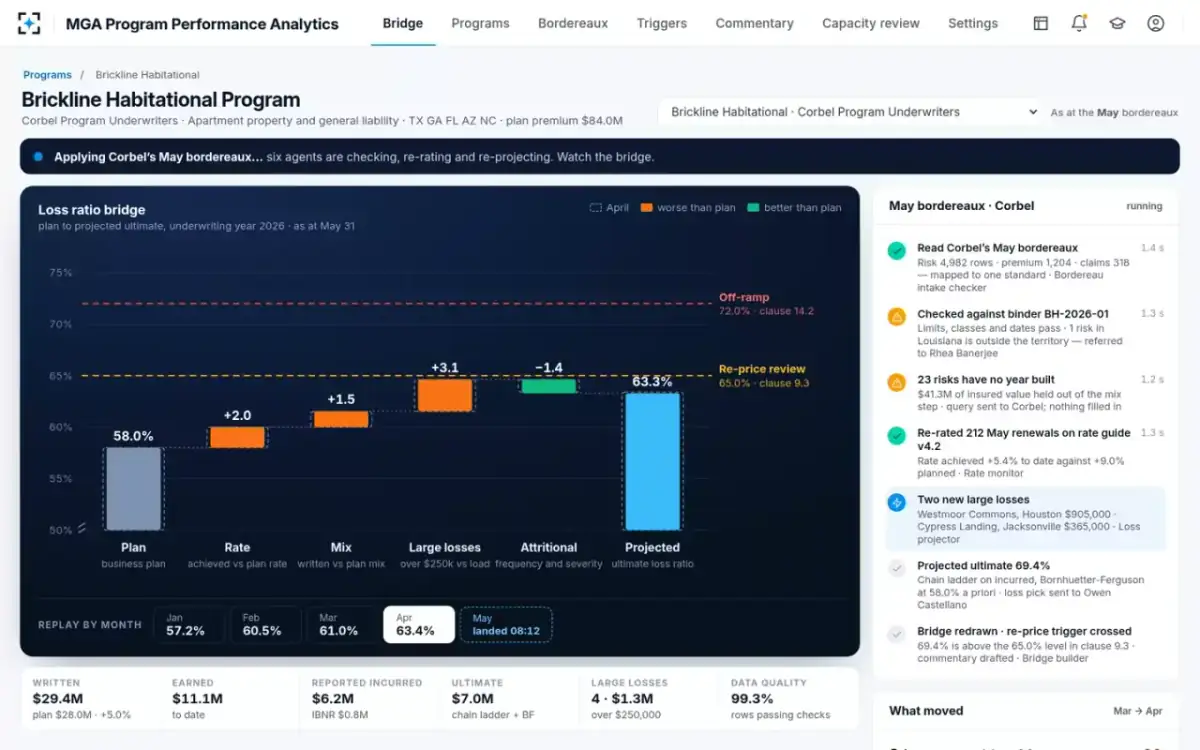The width and height of the screenshot is (1200, 750).
Task: Select the May landed 08:12 month
Action: [x=506, y=624]
